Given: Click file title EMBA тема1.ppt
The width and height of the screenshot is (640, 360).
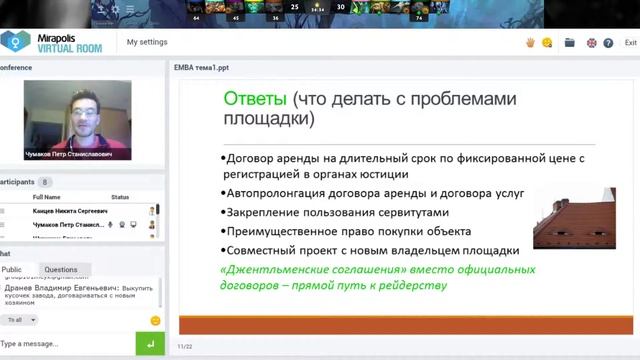Looking at the screenshot, I should tap(201, 67).
